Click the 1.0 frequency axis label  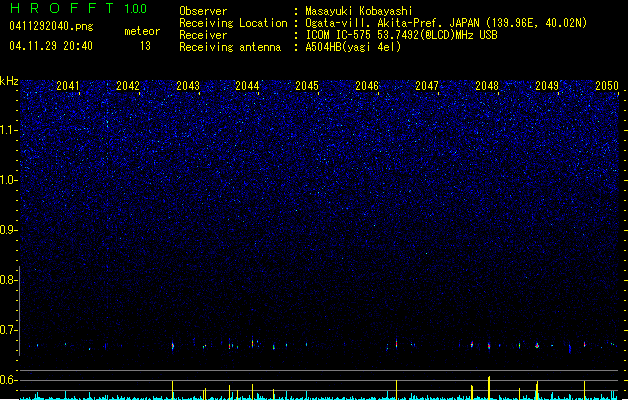[9, 180]
